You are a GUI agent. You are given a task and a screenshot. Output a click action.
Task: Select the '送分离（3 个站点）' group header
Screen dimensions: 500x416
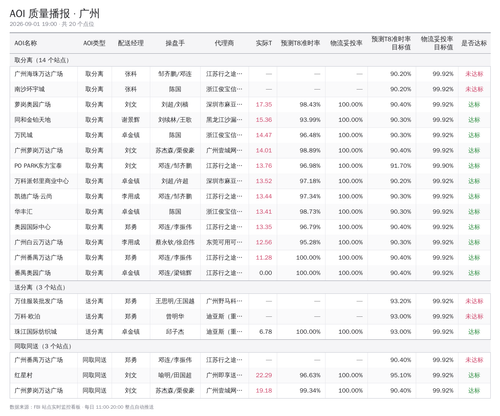[x=250, y=287]
